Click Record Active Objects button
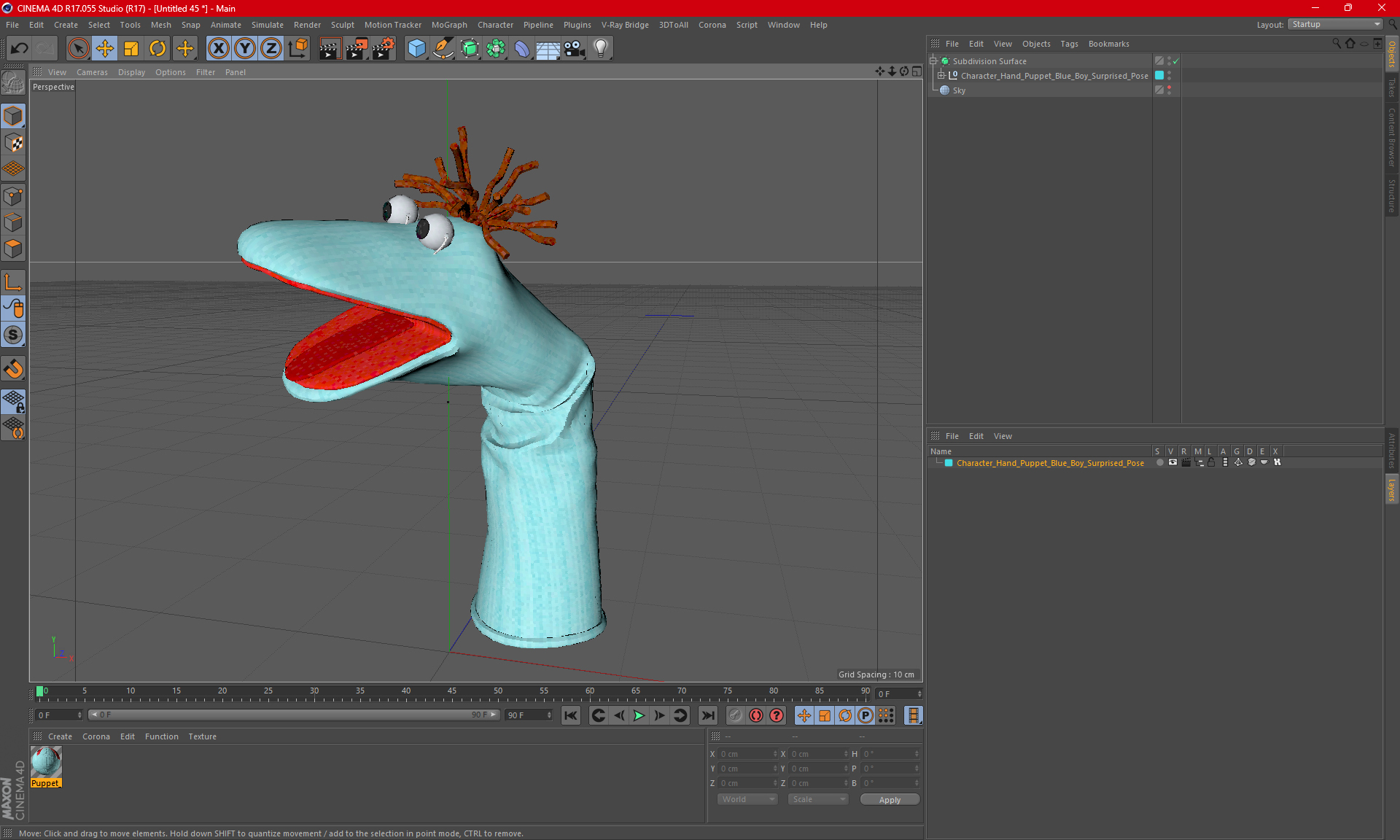1400x840 pixels. point(735,715)
